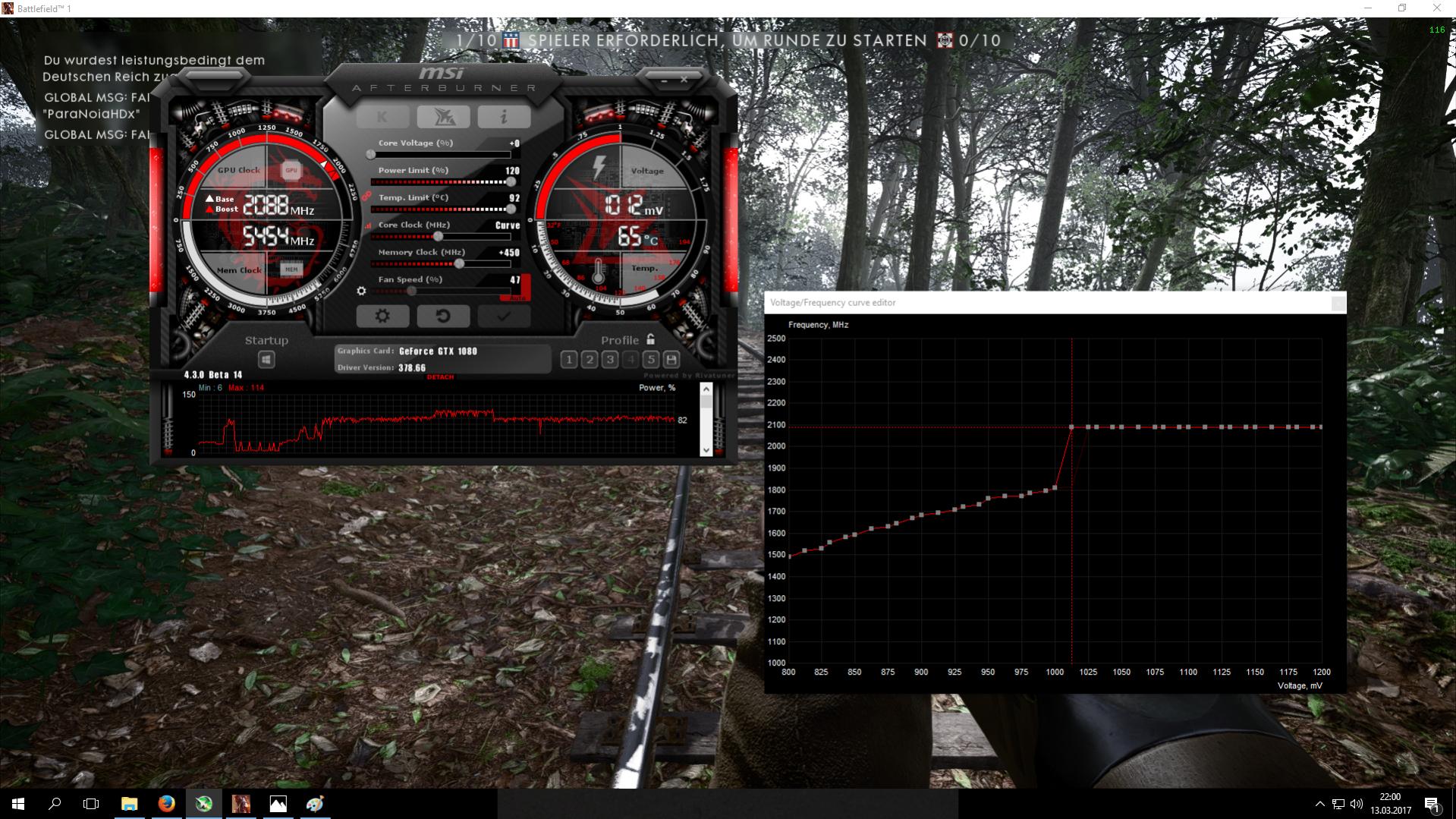Screen dimensions: 1456x819
Task: Open the Kombustor K button in Afterburner
Action: tap(382, 116)
